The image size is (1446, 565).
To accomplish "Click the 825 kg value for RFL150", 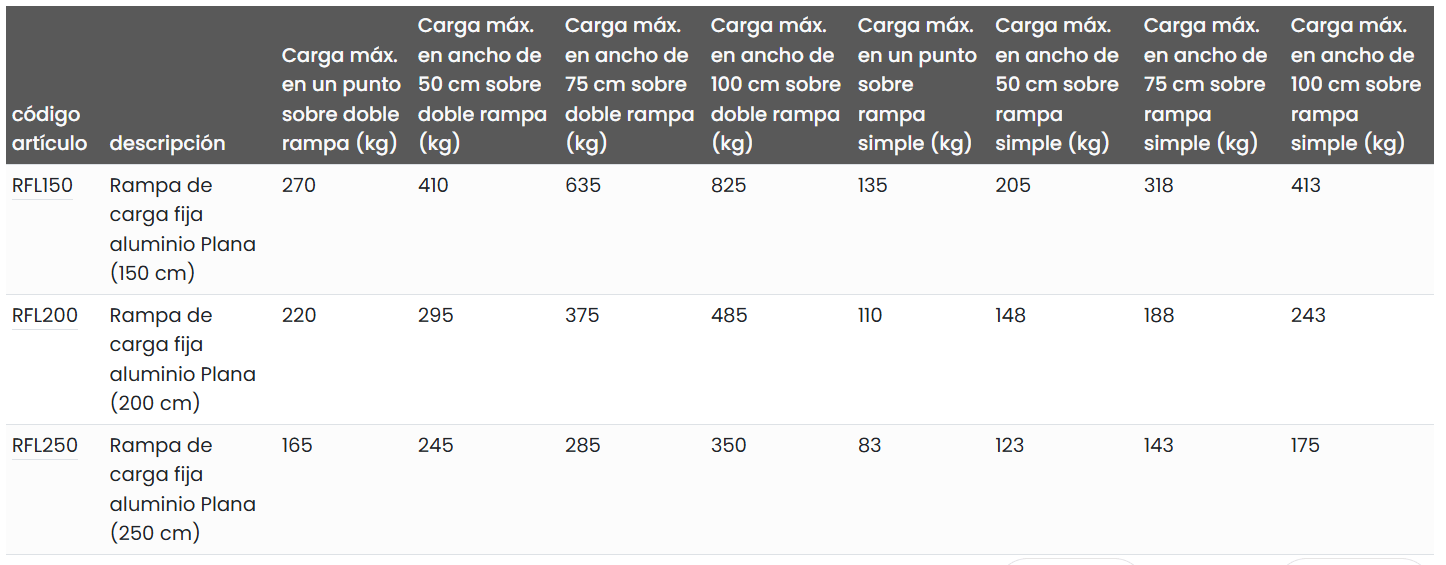I will (728, 185).
